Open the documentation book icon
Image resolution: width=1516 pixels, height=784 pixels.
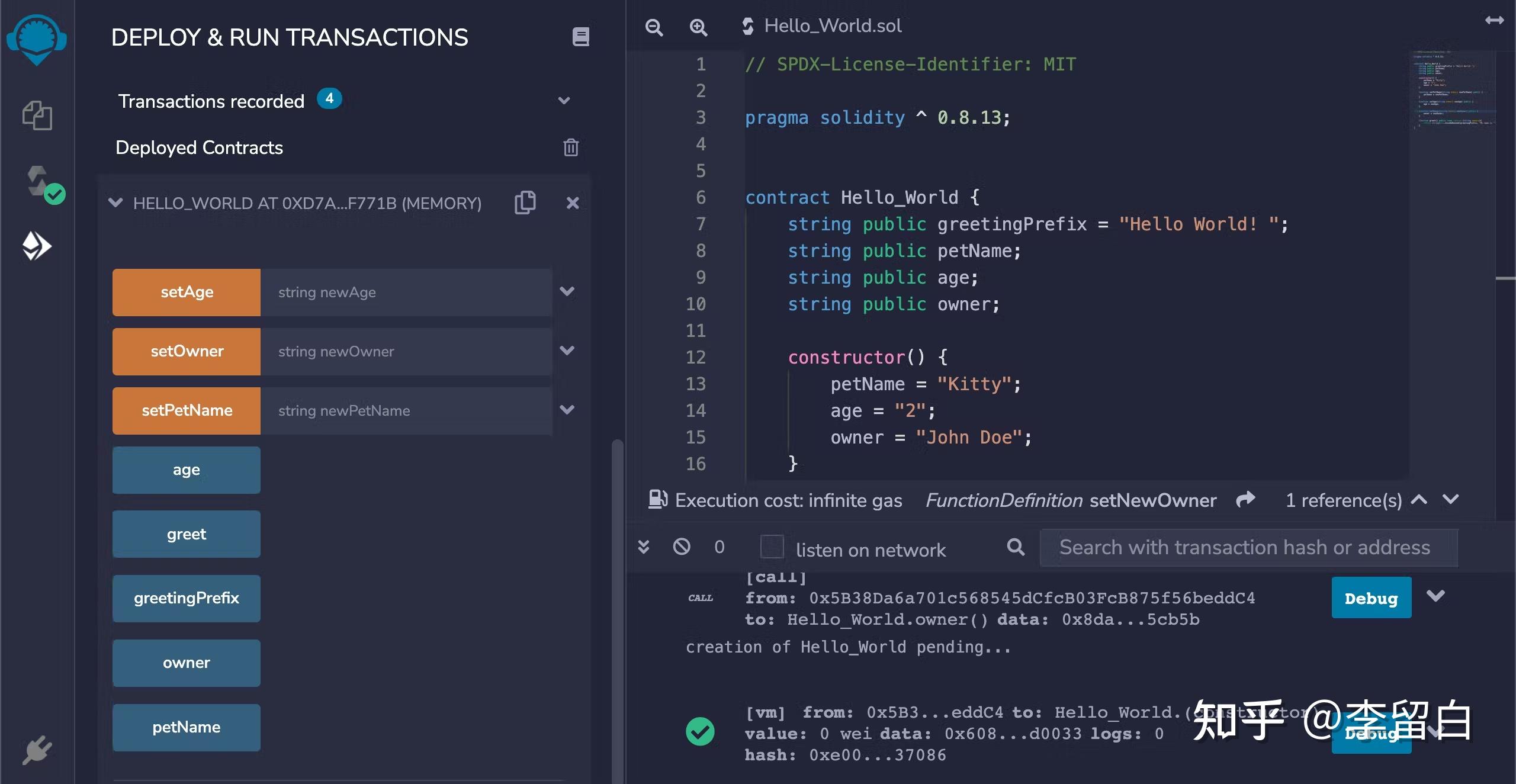point(580,37)
